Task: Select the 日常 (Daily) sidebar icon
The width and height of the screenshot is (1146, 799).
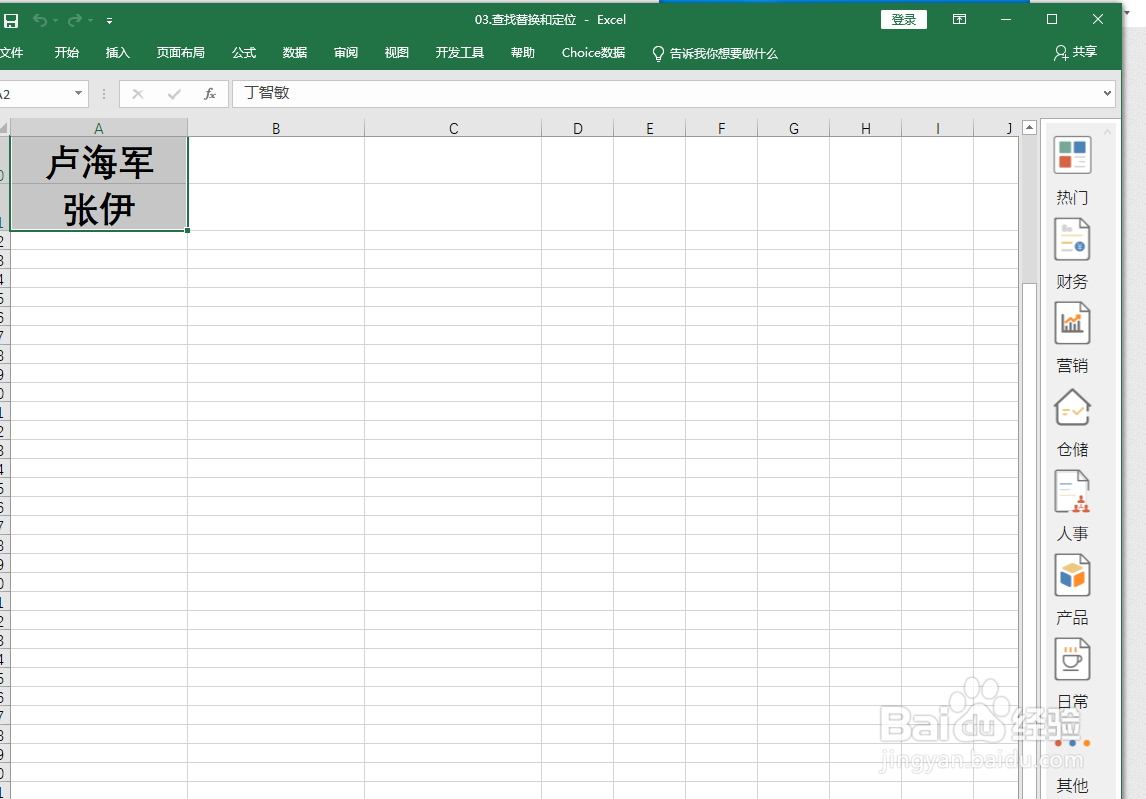Action: (1072, 659)
